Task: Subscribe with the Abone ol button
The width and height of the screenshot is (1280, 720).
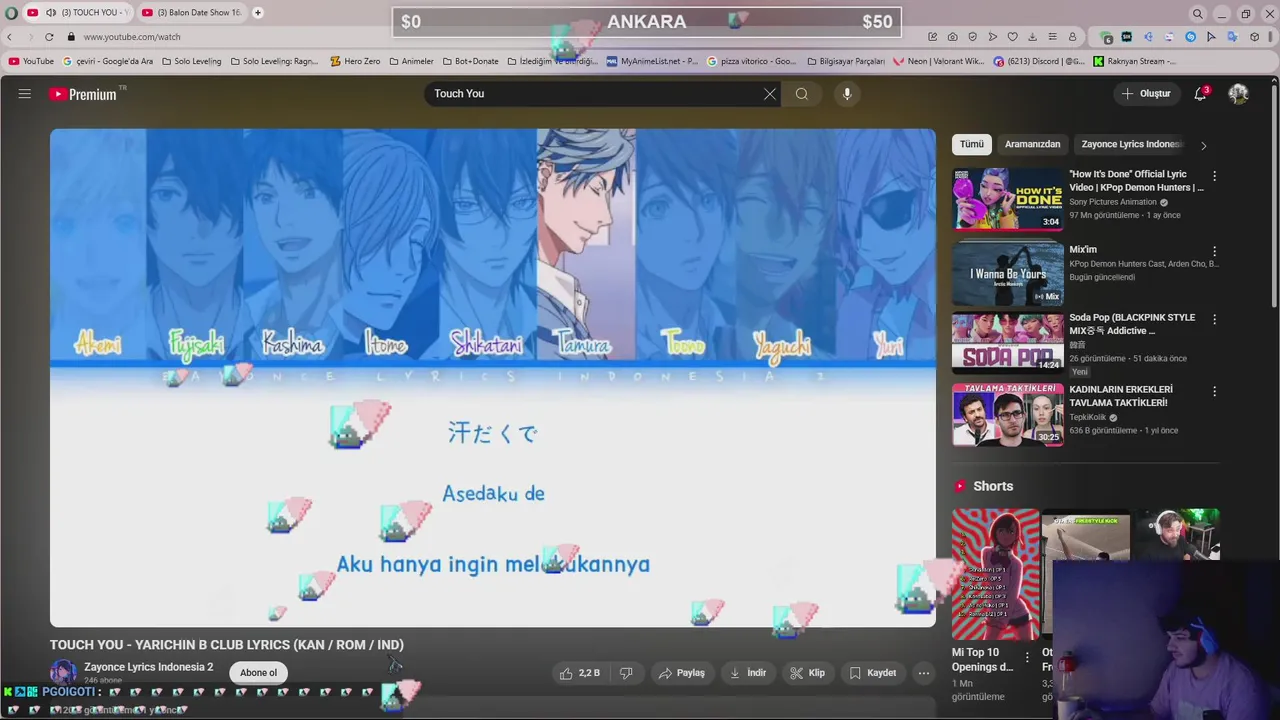Action: (x=258, y=673)
